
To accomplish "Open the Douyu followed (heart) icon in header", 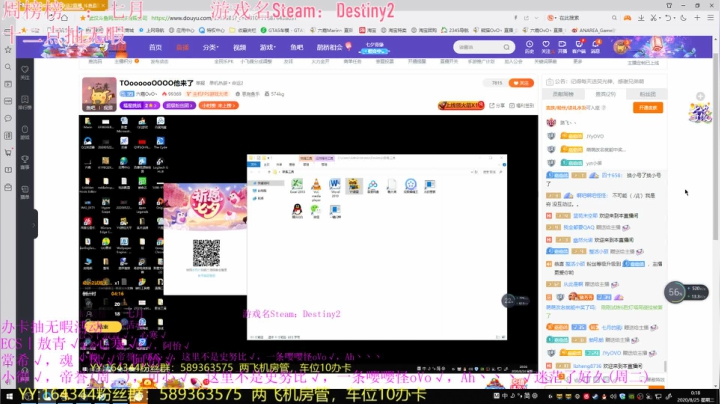I will pyautogui.click(x=546, y=46).
